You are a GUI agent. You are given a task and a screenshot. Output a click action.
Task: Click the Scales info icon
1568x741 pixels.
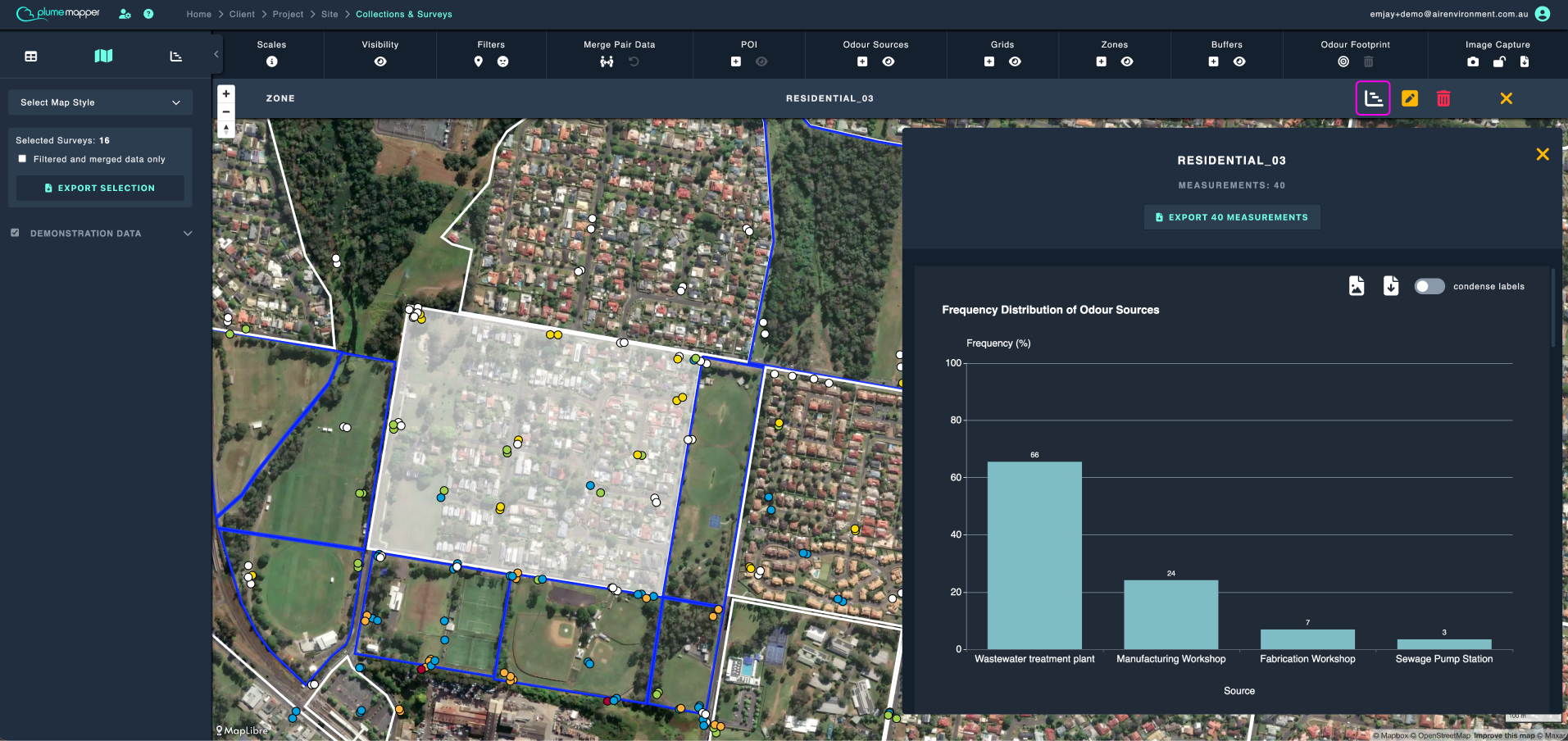(272, 61)
